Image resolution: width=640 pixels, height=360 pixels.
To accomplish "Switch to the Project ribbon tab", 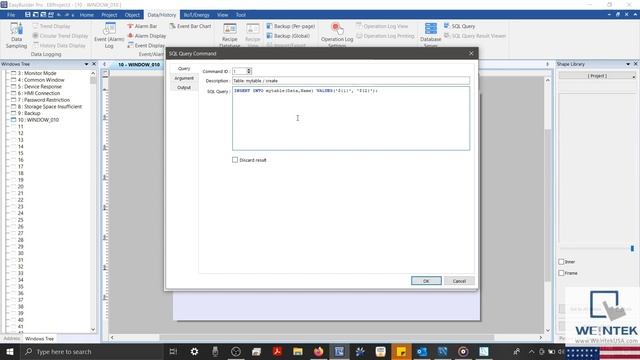I will (109, 15).
